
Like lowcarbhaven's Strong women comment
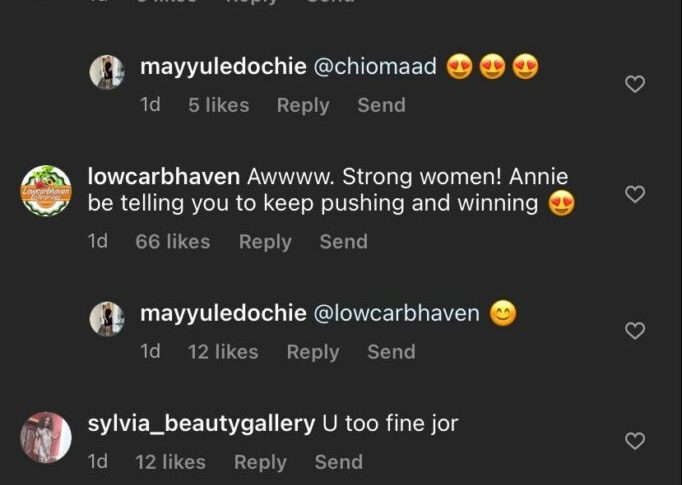[x=635, y=194]
